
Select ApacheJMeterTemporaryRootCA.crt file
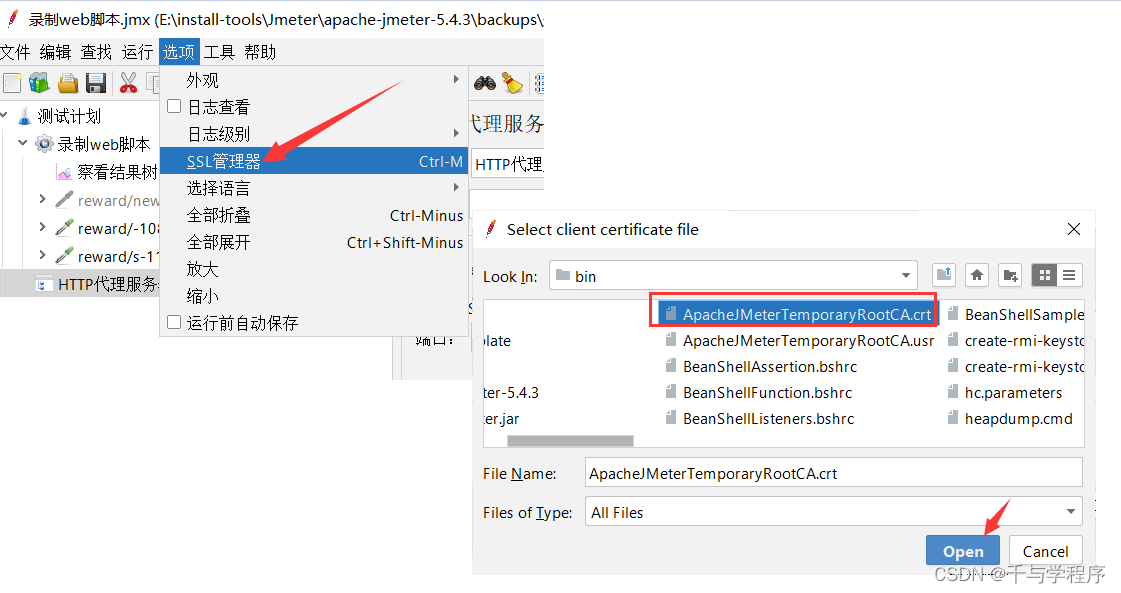click(797, 314)
